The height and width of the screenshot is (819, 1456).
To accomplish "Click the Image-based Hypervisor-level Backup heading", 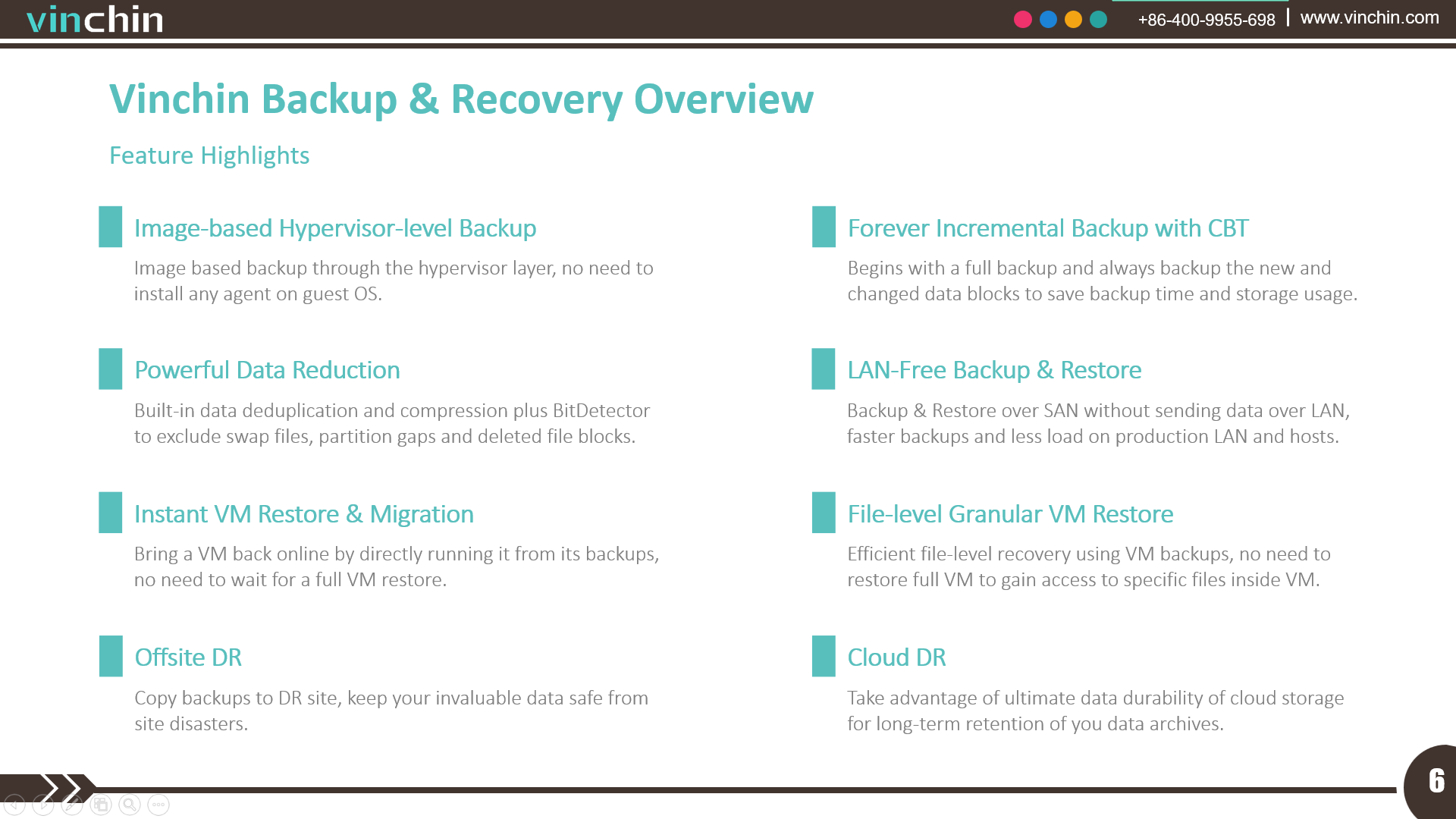I will tap(335, 228).
